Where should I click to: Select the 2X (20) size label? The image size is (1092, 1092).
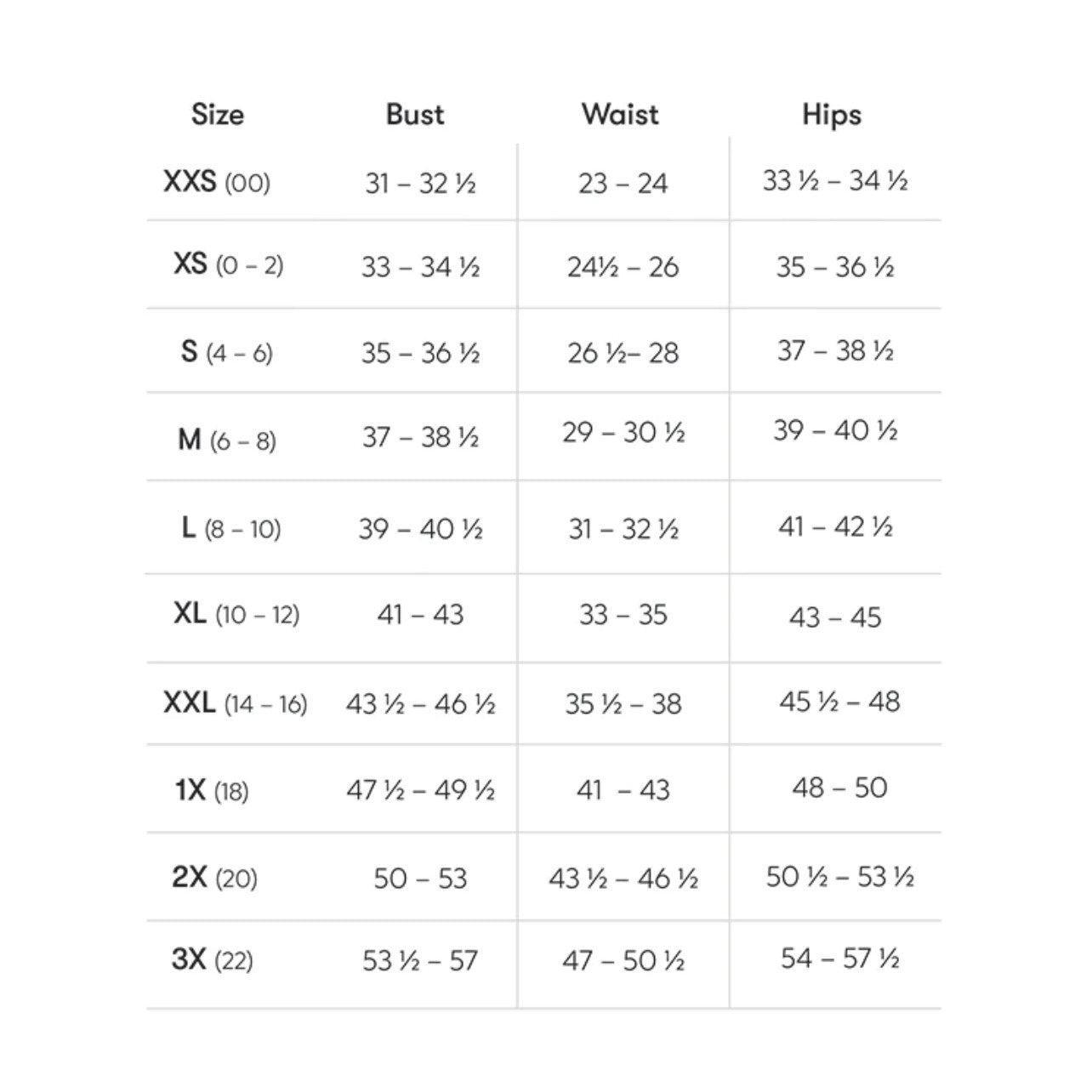tap(214, 877)
